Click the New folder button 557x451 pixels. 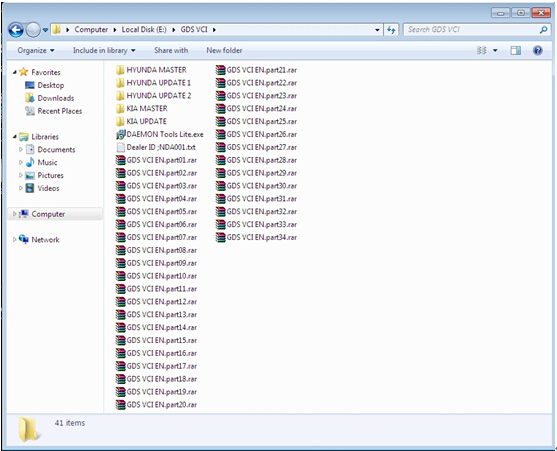point(224,50)
